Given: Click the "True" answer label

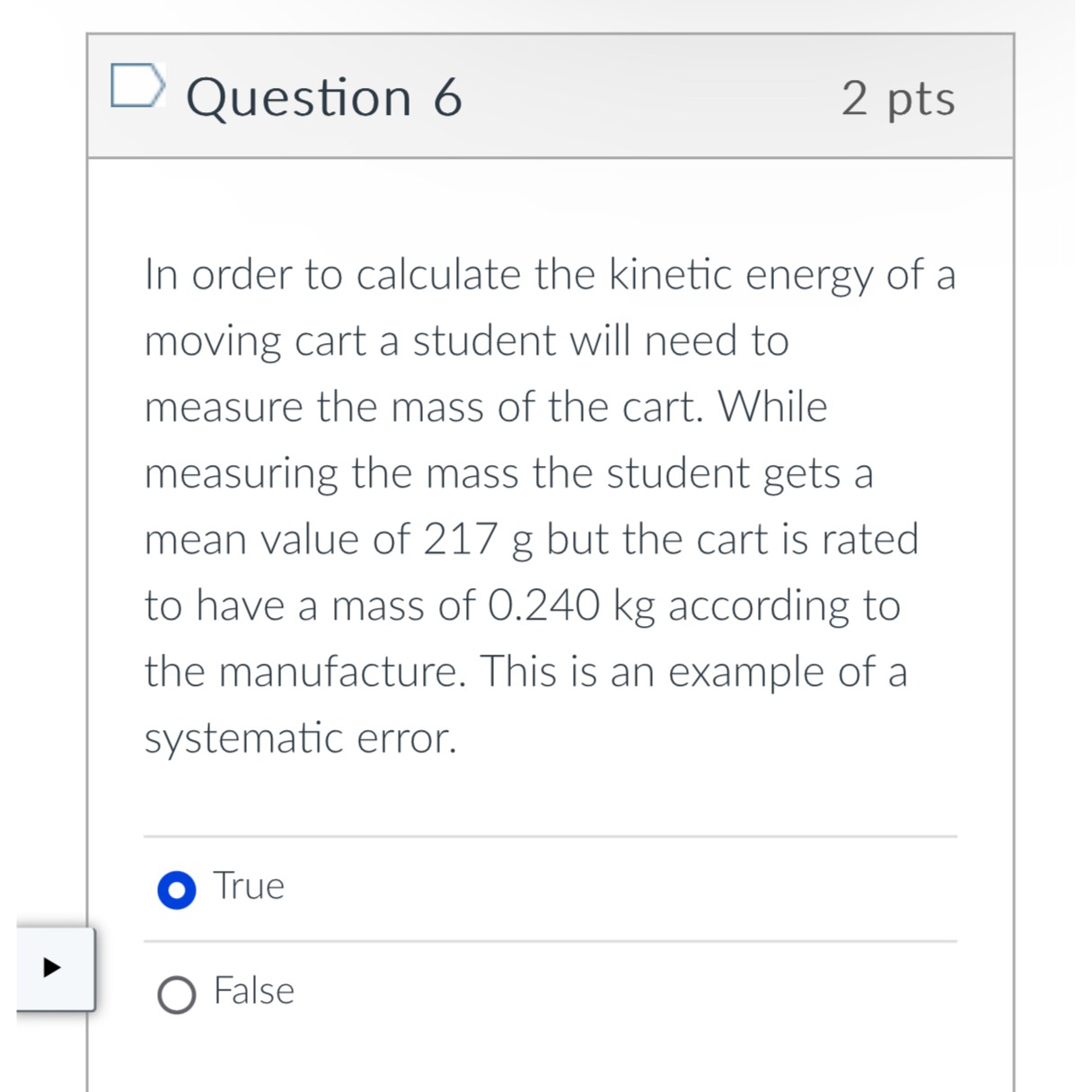Looking at the screenshot, I should [249, 886].
